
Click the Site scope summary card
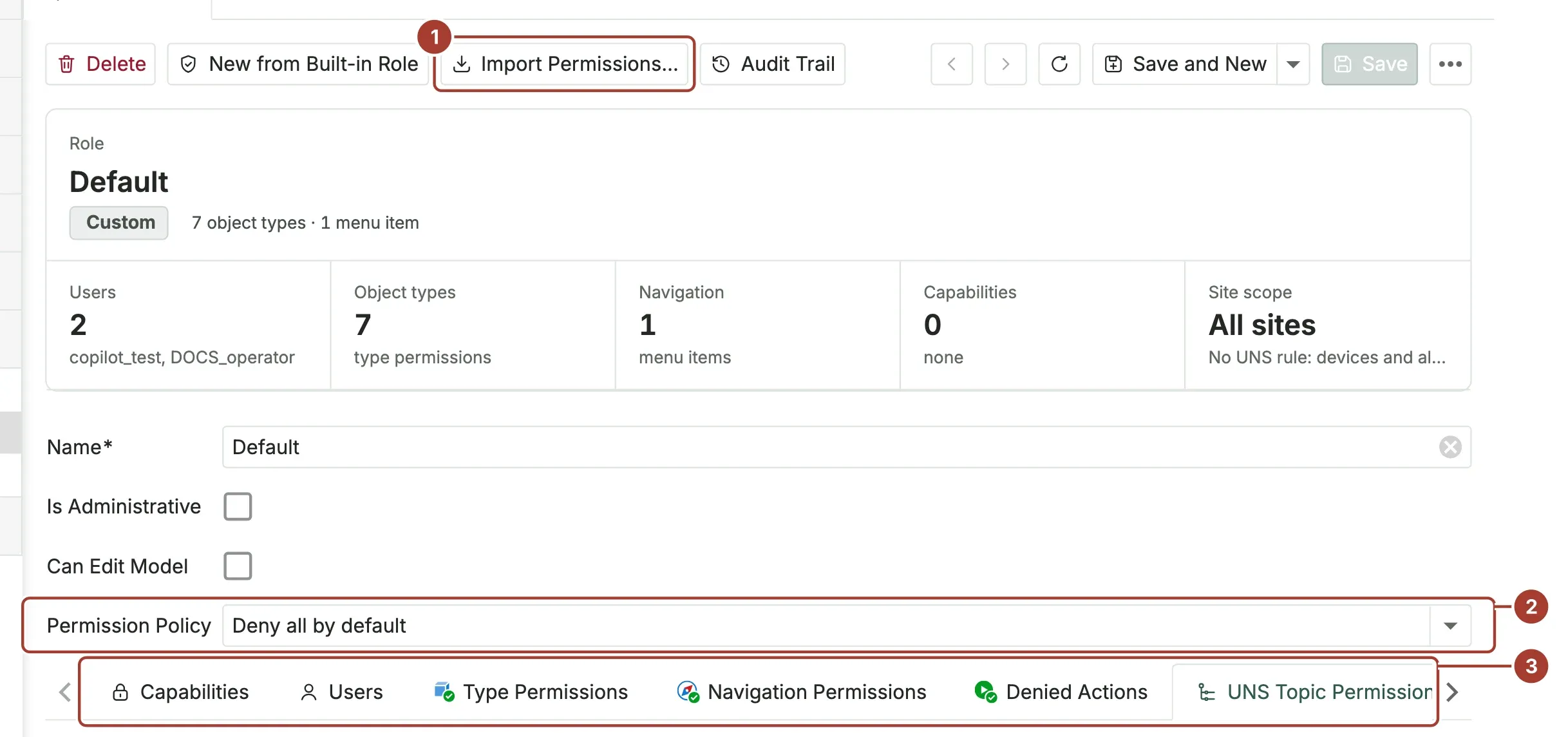(1327, 325)
